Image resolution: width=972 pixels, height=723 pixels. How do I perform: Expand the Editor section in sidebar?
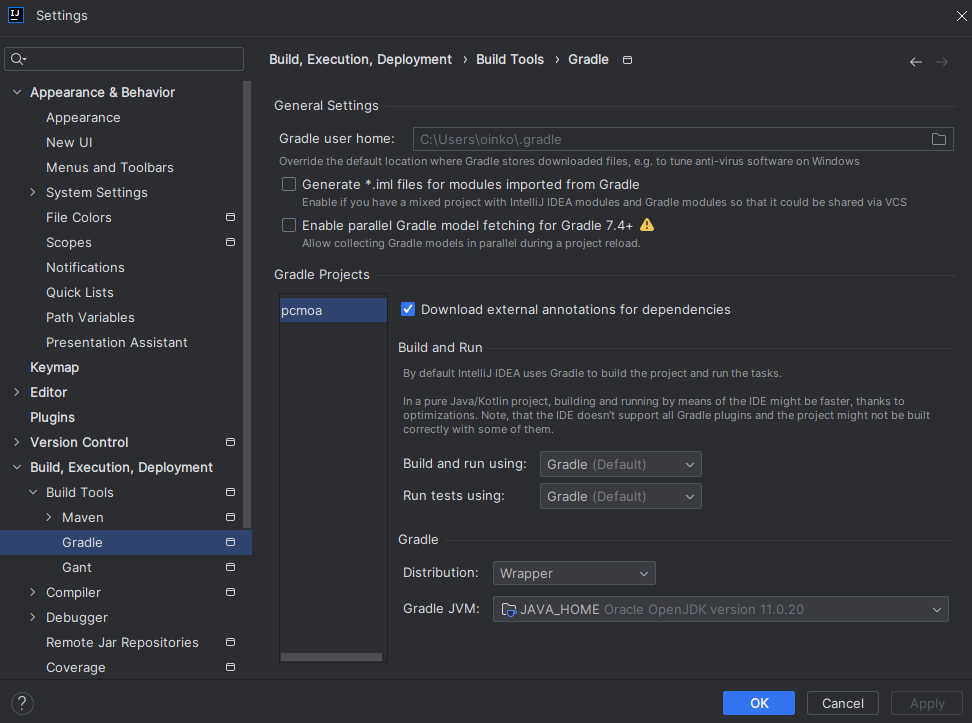[16, 391]
